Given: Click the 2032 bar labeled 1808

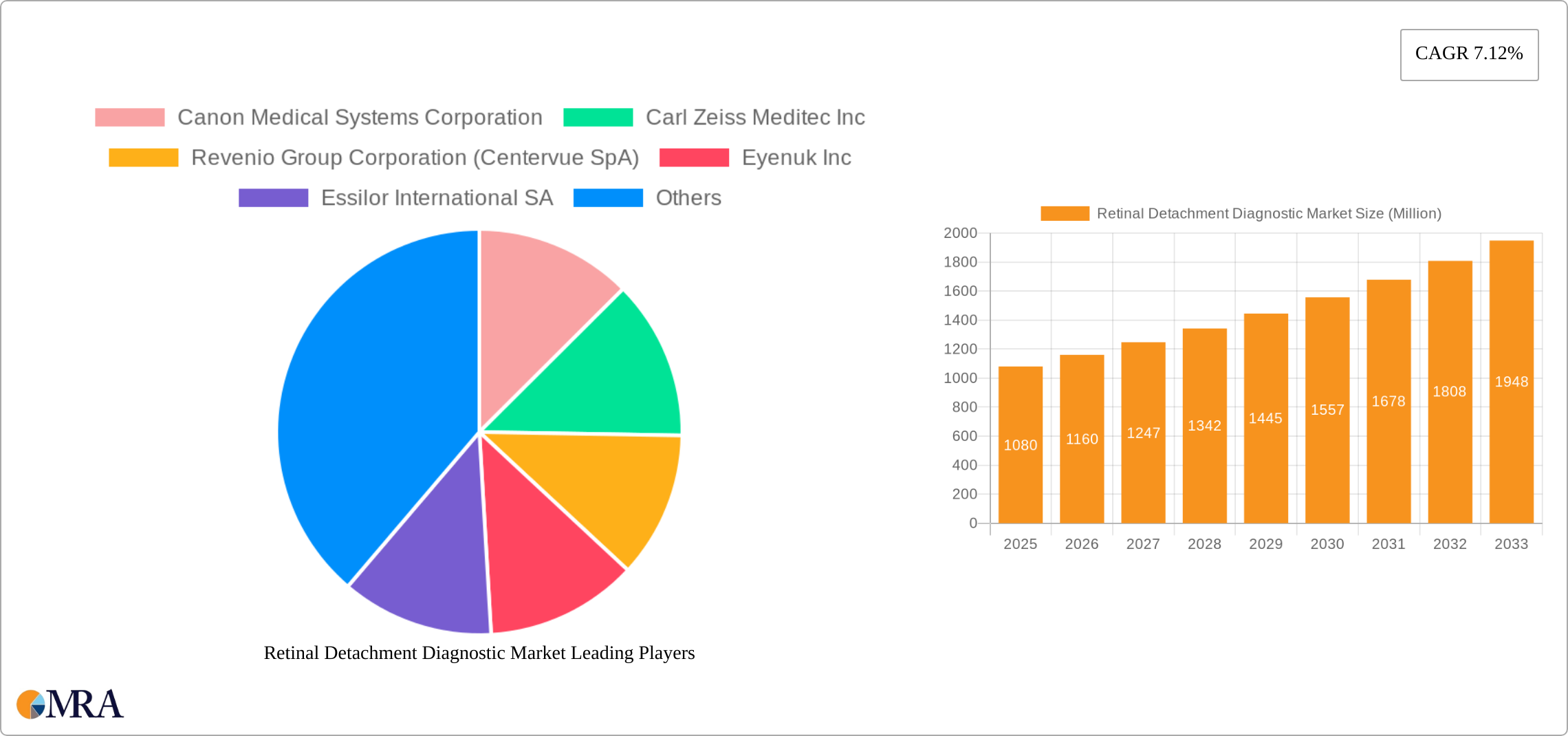Looking at the screenshot, I should coord(1450,392).
